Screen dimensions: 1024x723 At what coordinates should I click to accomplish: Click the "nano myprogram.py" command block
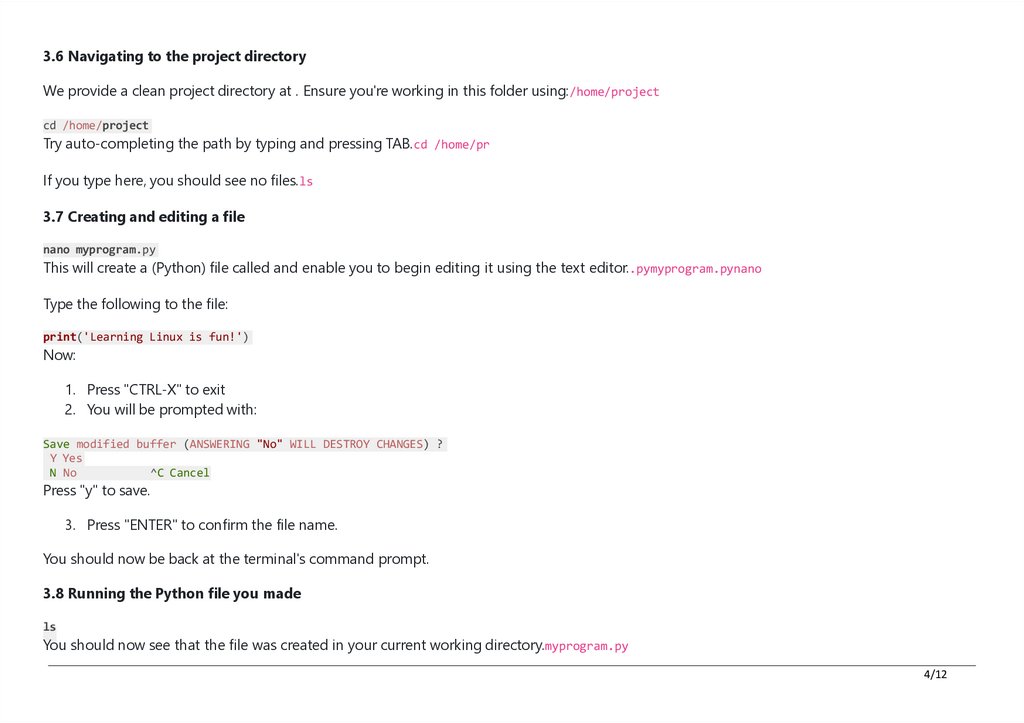[99, 249]
